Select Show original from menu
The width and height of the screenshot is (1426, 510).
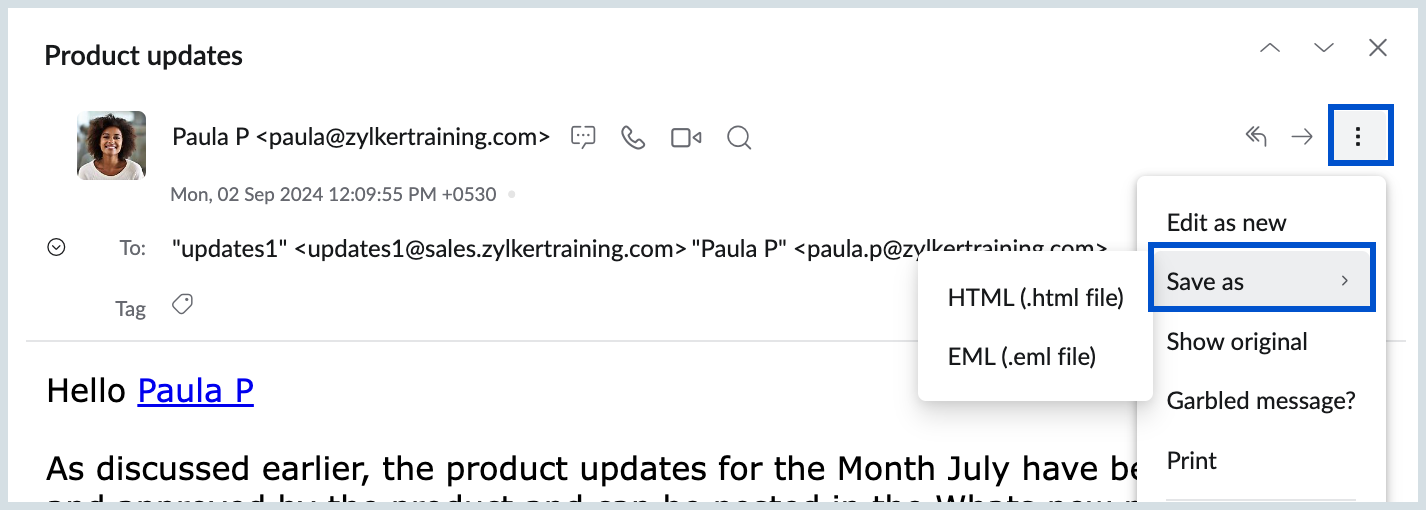pos(1237,341)
